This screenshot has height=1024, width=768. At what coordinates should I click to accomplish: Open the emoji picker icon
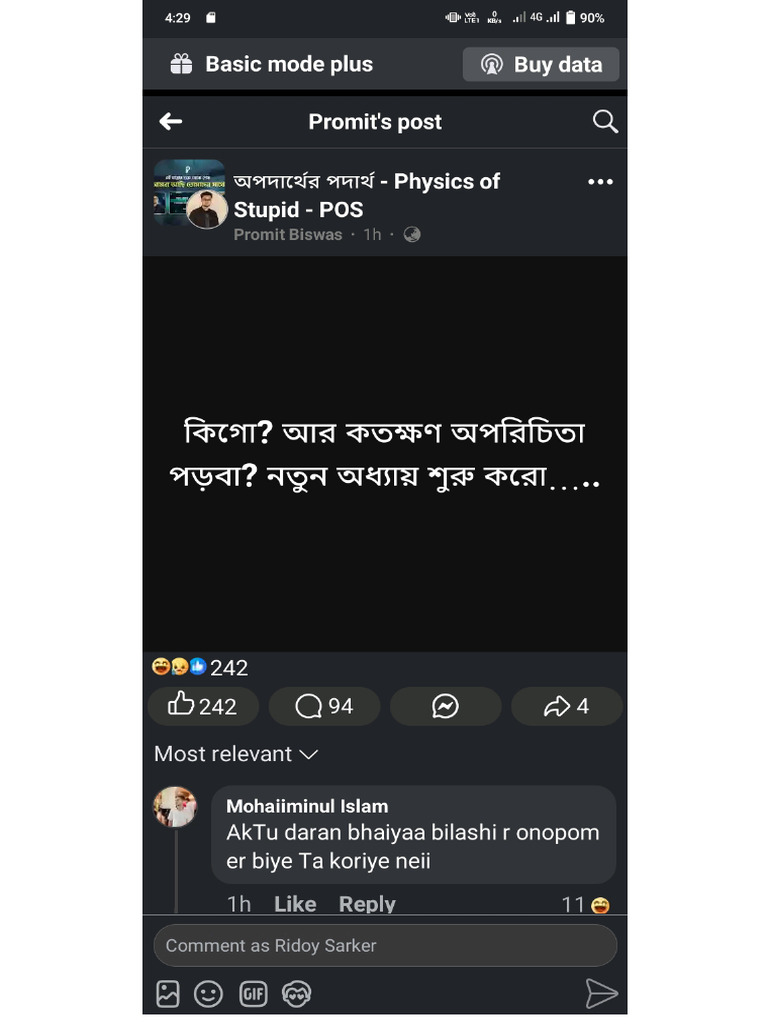[x=208, y=993]
